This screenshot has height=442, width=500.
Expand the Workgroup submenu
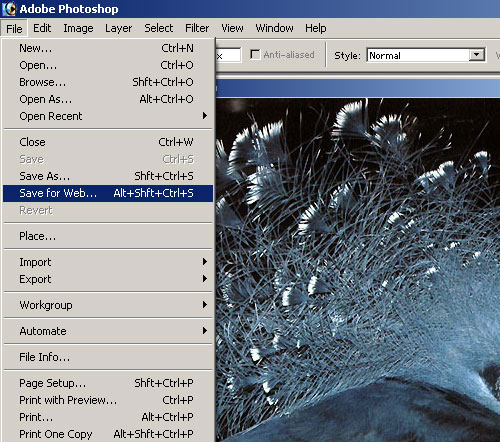(x=108, y=305)
